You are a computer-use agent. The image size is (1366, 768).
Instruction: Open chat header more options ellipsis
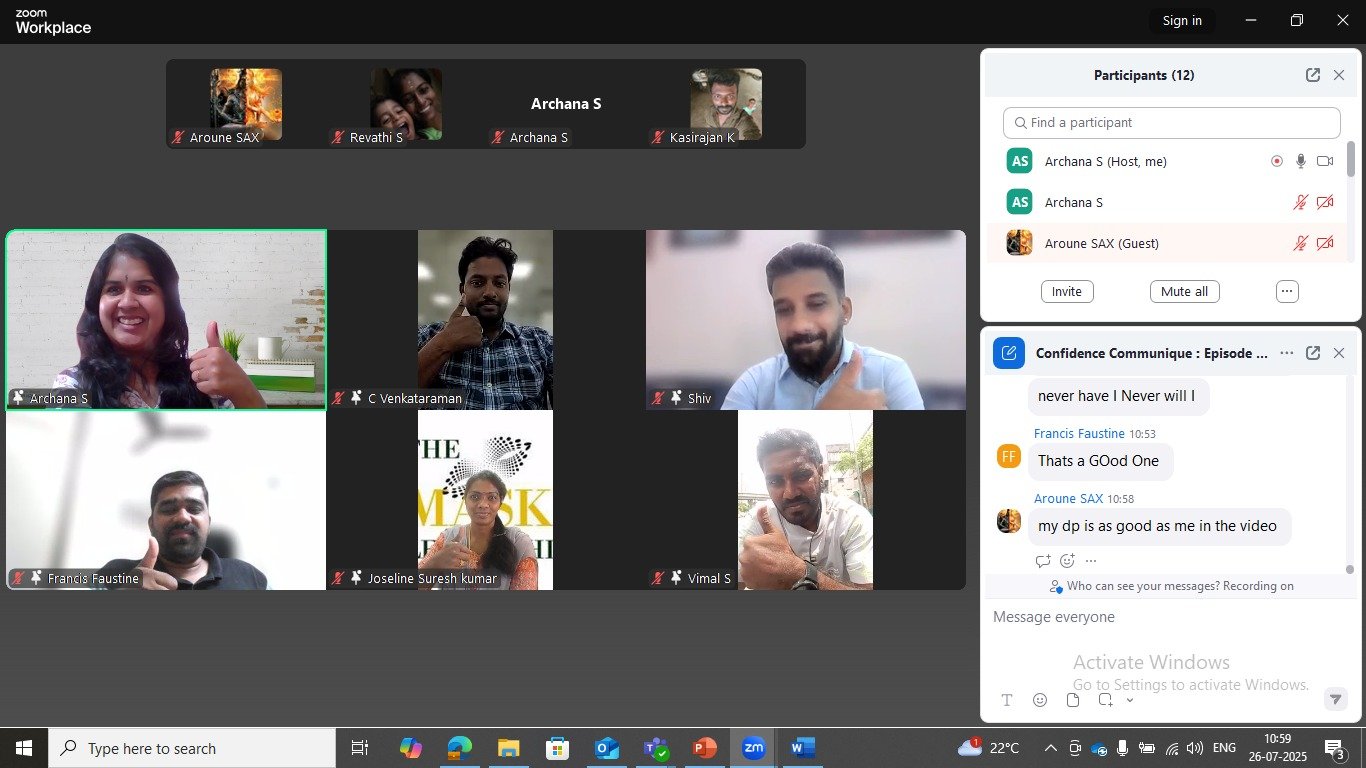click(1286, 353)
